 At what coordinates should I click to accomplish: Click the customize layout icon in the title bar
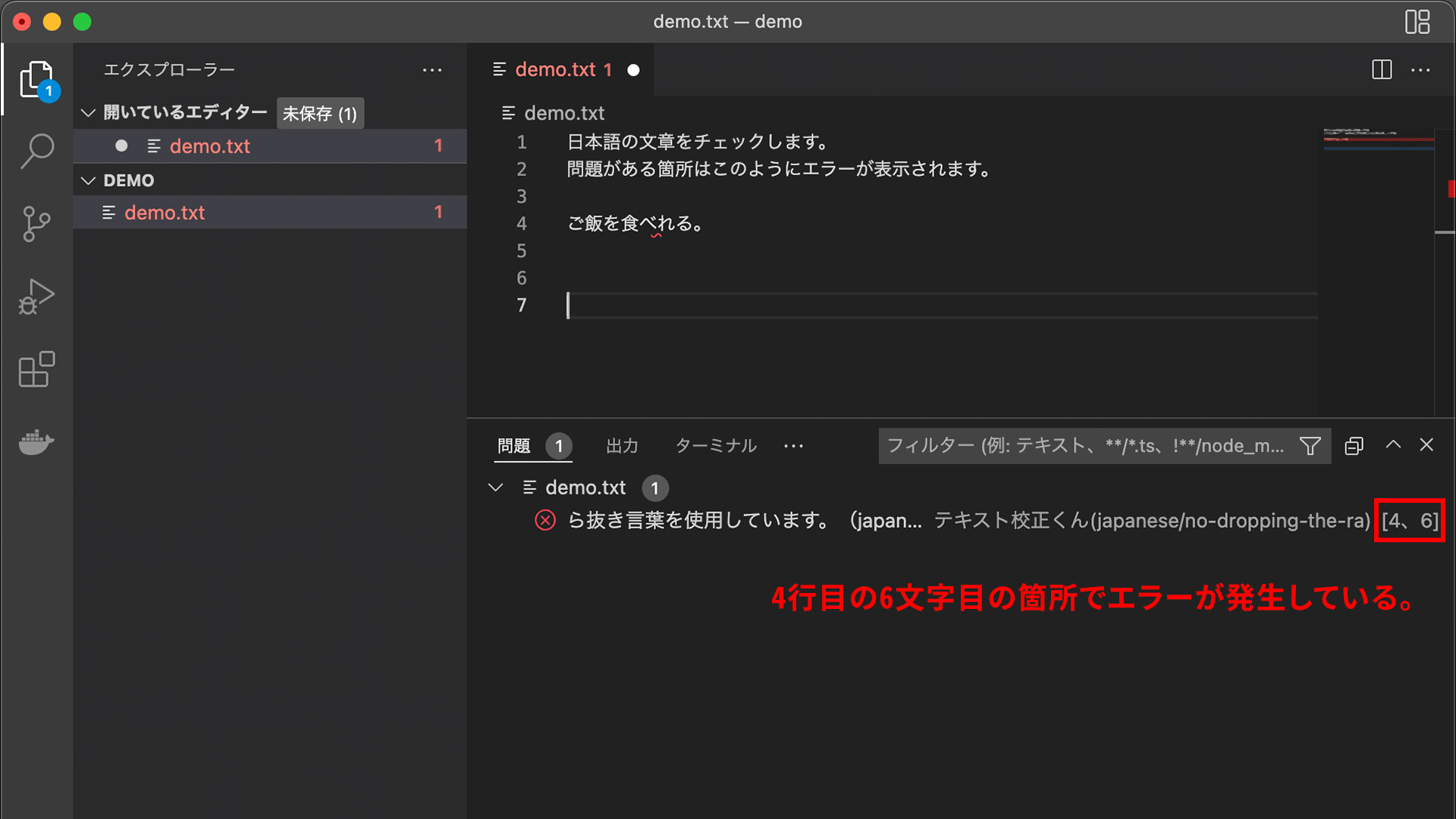pos(1417,22)
